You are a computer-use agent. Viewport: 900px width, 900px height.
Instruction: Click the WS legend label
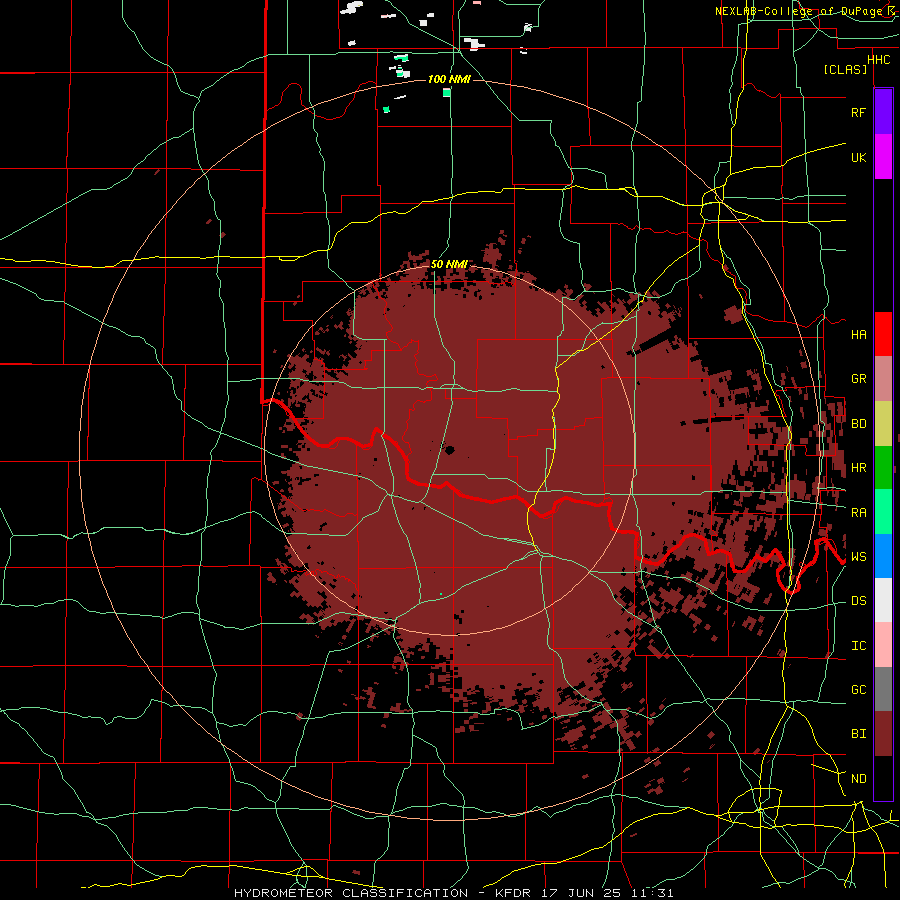(858, 557)
